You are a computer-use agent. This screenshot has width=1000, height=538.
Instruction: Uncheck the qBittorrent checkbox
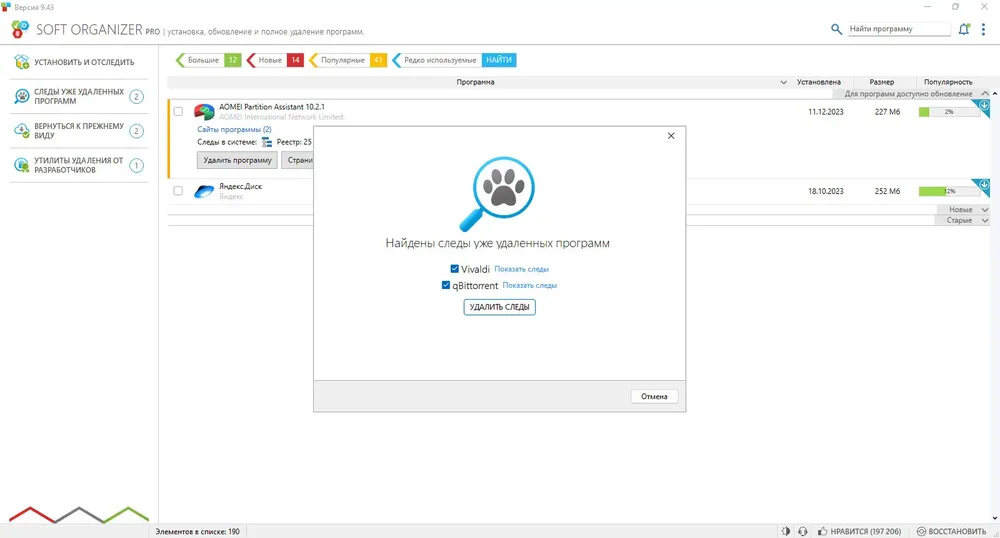tap(446, 285)
